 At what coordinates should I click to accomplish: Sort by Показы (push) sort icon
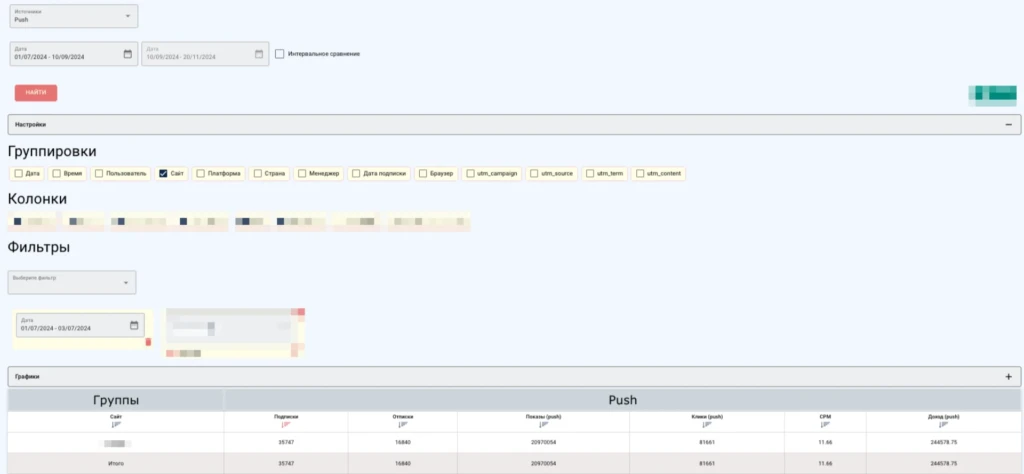click(x=543, y=424)
